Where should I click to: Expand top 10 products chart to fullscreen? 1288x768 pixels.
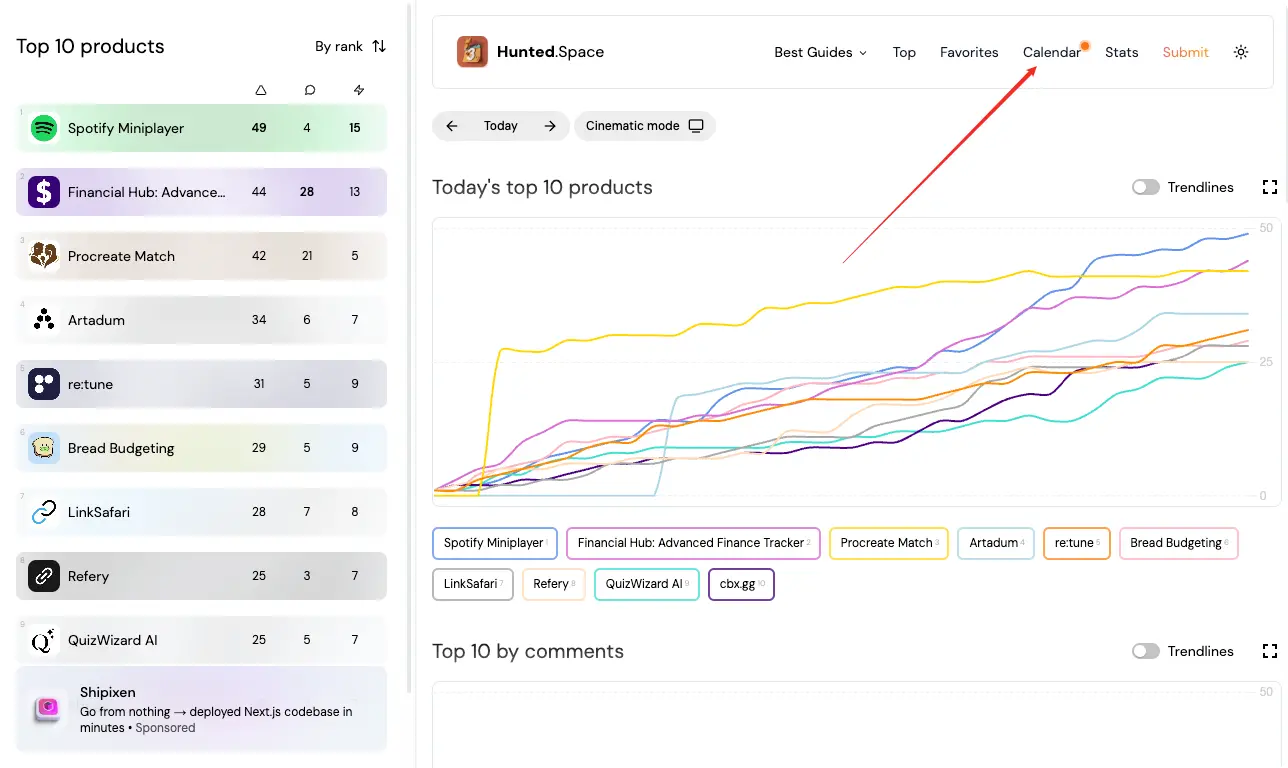tap(1270, 187)
